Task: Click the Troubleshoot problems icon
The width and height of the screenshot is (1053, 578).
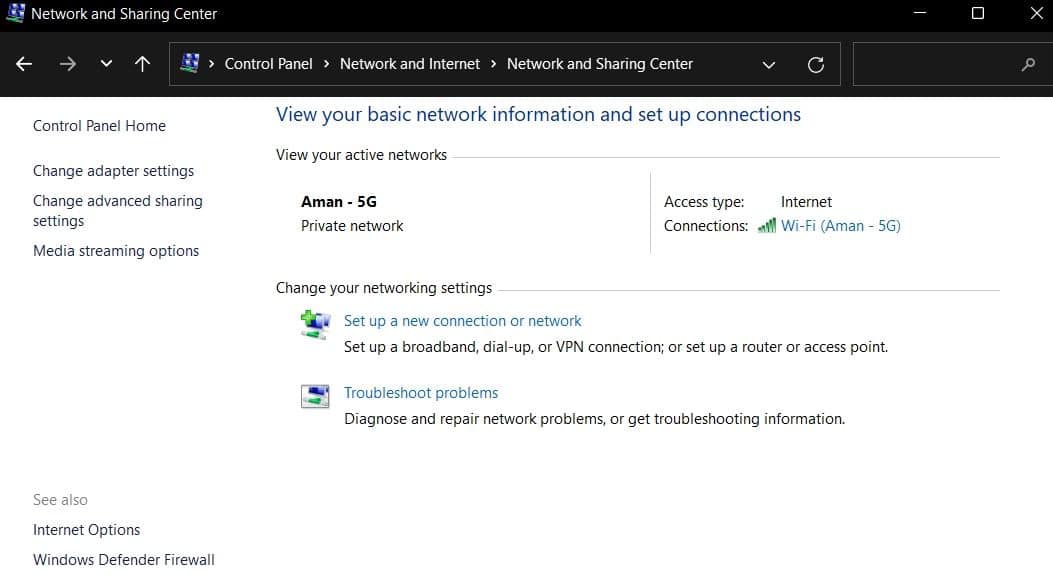Action: [315, 396]
